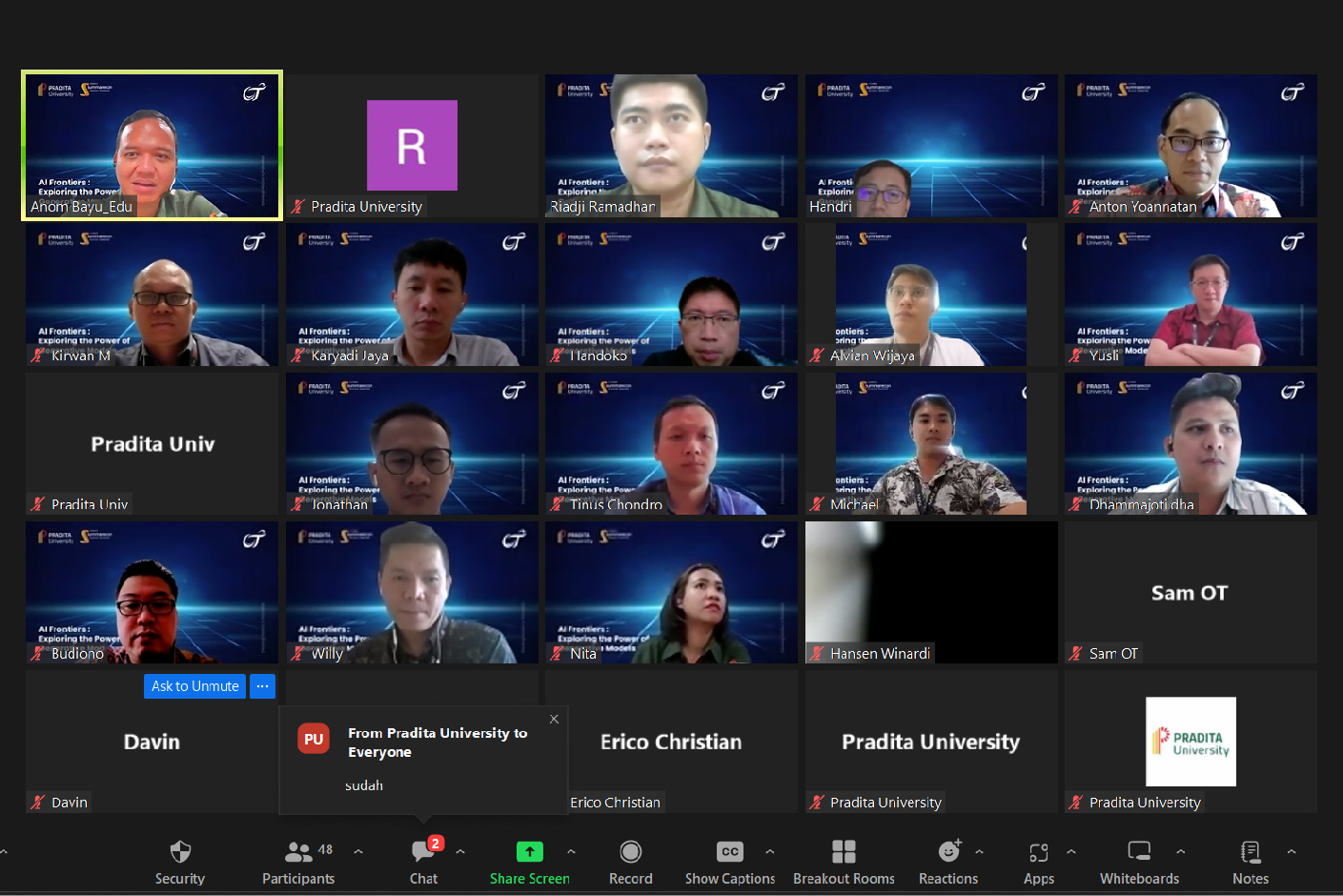Open the Participants panel icon
This screenshot has height=896, width=1343.
coord(298,852)
